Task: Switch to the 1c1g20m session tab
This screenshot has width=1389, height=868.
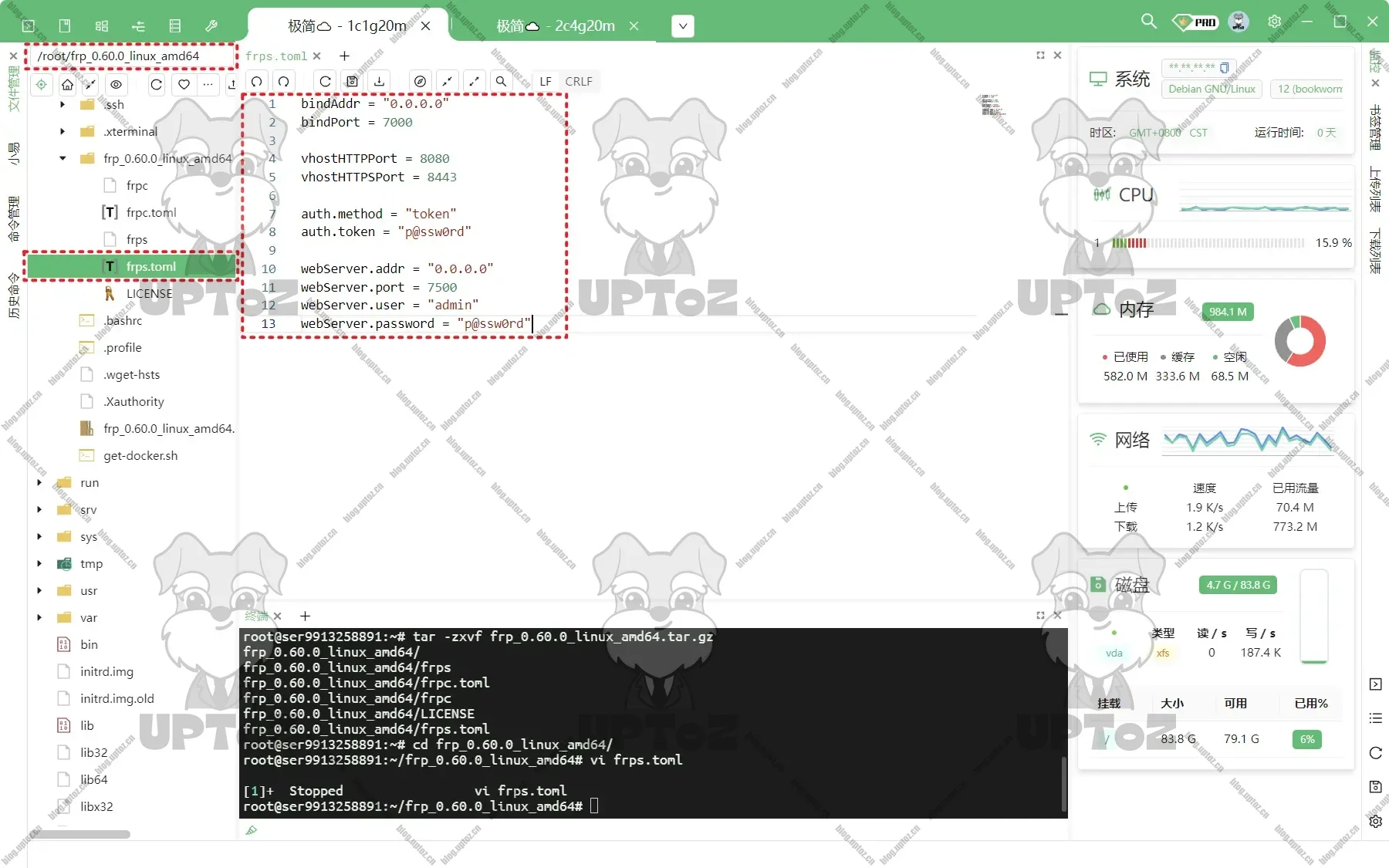Action: (347, 25)
